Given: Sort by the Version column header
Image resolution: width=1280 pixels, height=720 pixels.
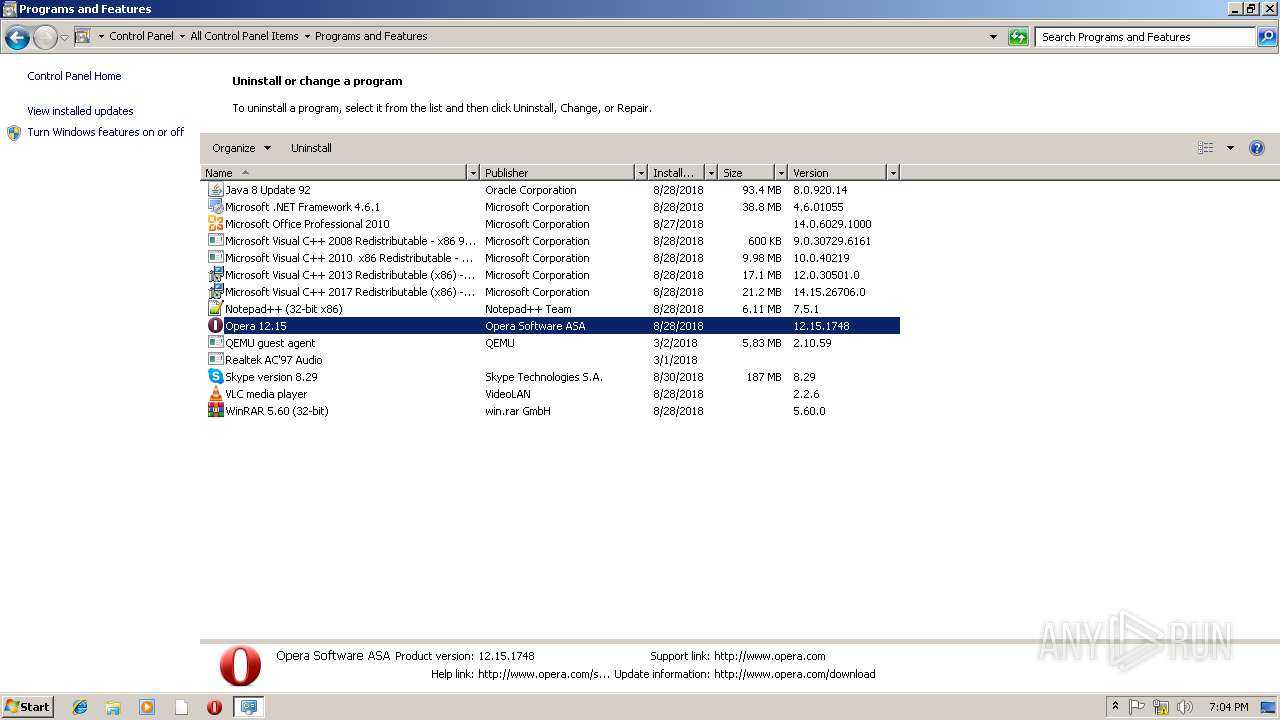Looking at the screenshot, I should click(x=838, y=173).
